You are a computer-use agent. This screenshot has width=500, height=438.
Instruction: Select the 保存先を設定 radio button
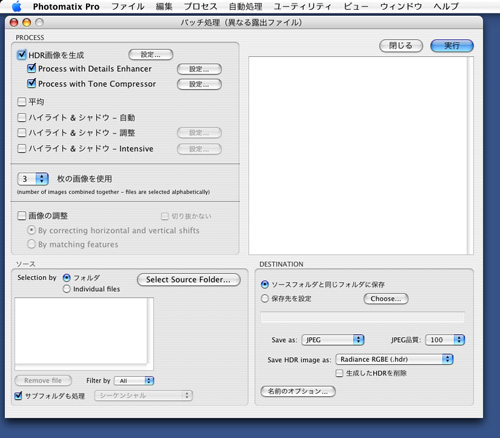265,298
